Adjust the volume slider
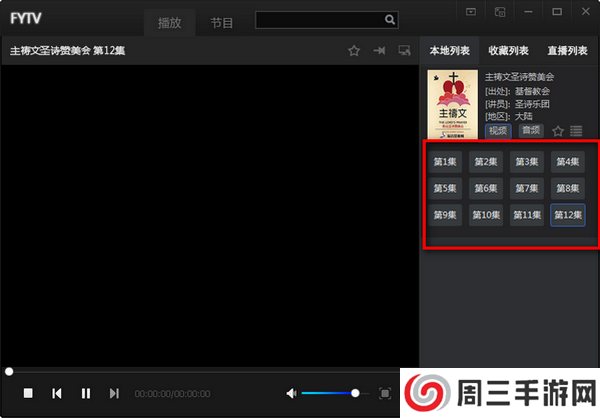Screen dimensions: 600x418 point(329,394)
